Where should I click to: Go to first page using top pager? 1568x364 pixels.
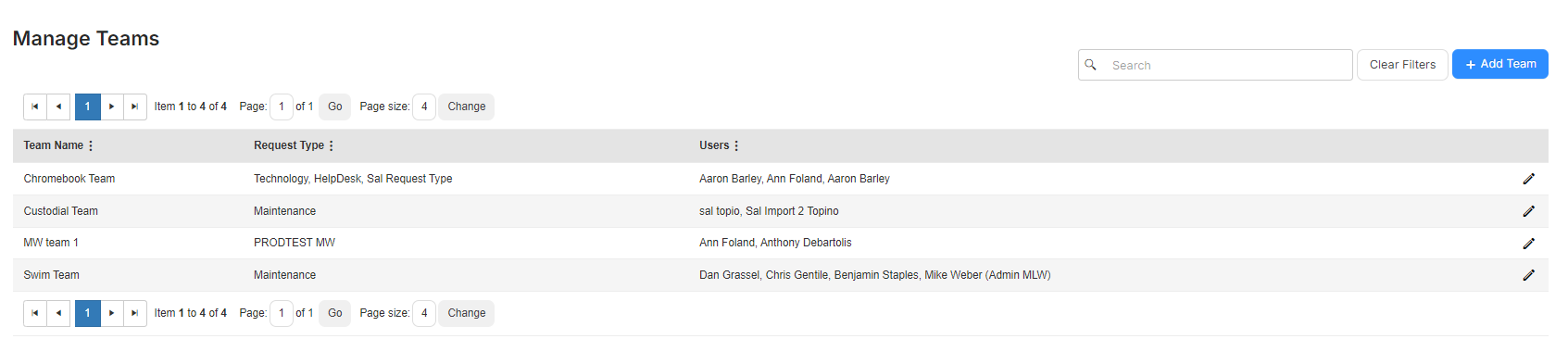point(35,107)
